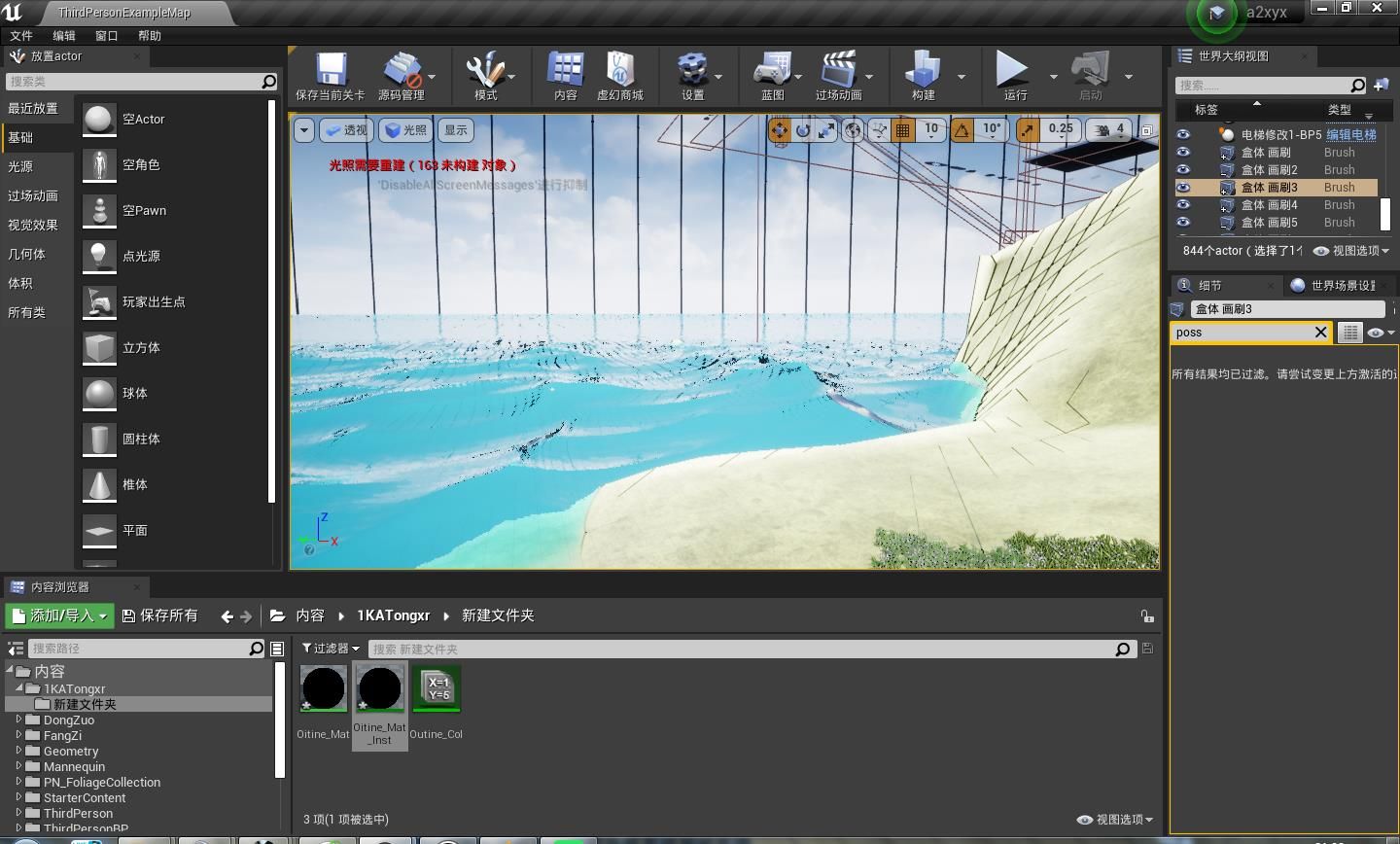Image resolution: width=1400 pixels, height=844 pixels.
Task: Hide 盒体 画刷2 actor via eye icon
Action: (1183, 170)
